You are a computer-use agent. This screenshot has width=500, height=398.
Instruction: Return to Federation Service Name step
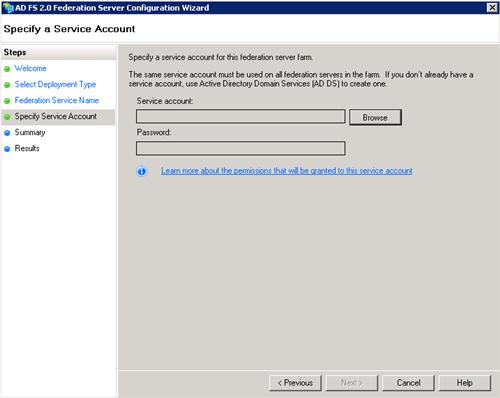[57, 100]
